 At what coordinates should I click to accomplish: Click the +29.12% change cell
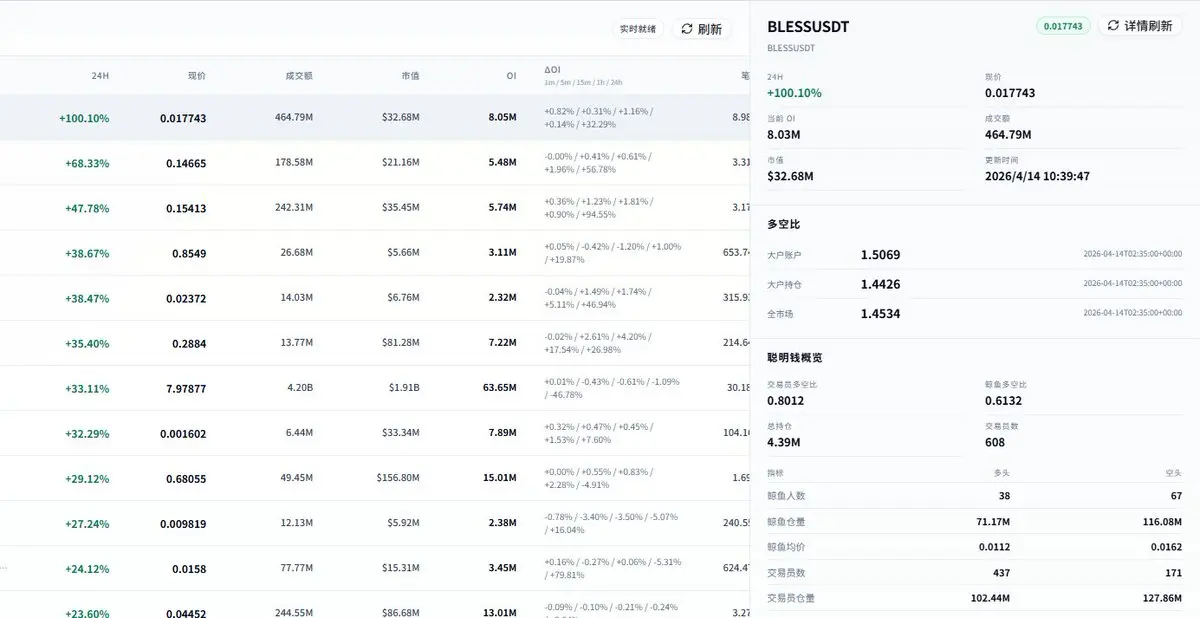(87, 479)
